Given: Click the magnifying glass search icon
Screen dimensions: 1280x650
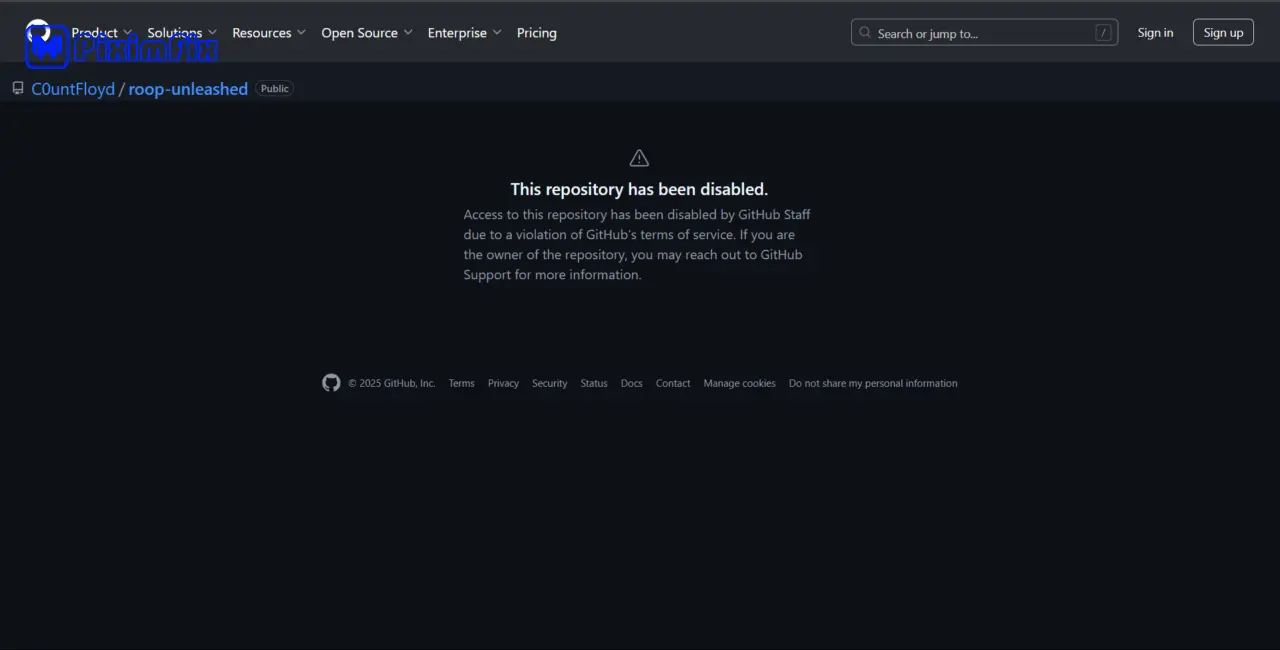Looking at the screenshot, I should pos(865,33).
